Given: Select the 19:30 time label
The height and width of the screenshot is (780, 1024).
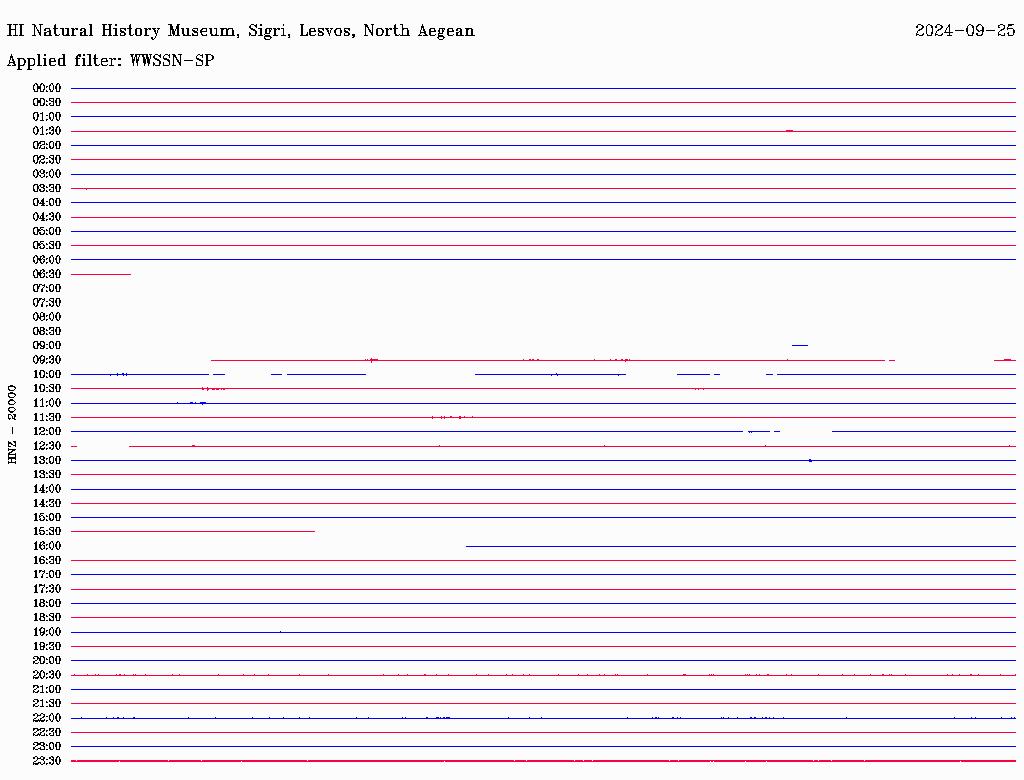Looking at the screenshot, I should coord(47,646).
